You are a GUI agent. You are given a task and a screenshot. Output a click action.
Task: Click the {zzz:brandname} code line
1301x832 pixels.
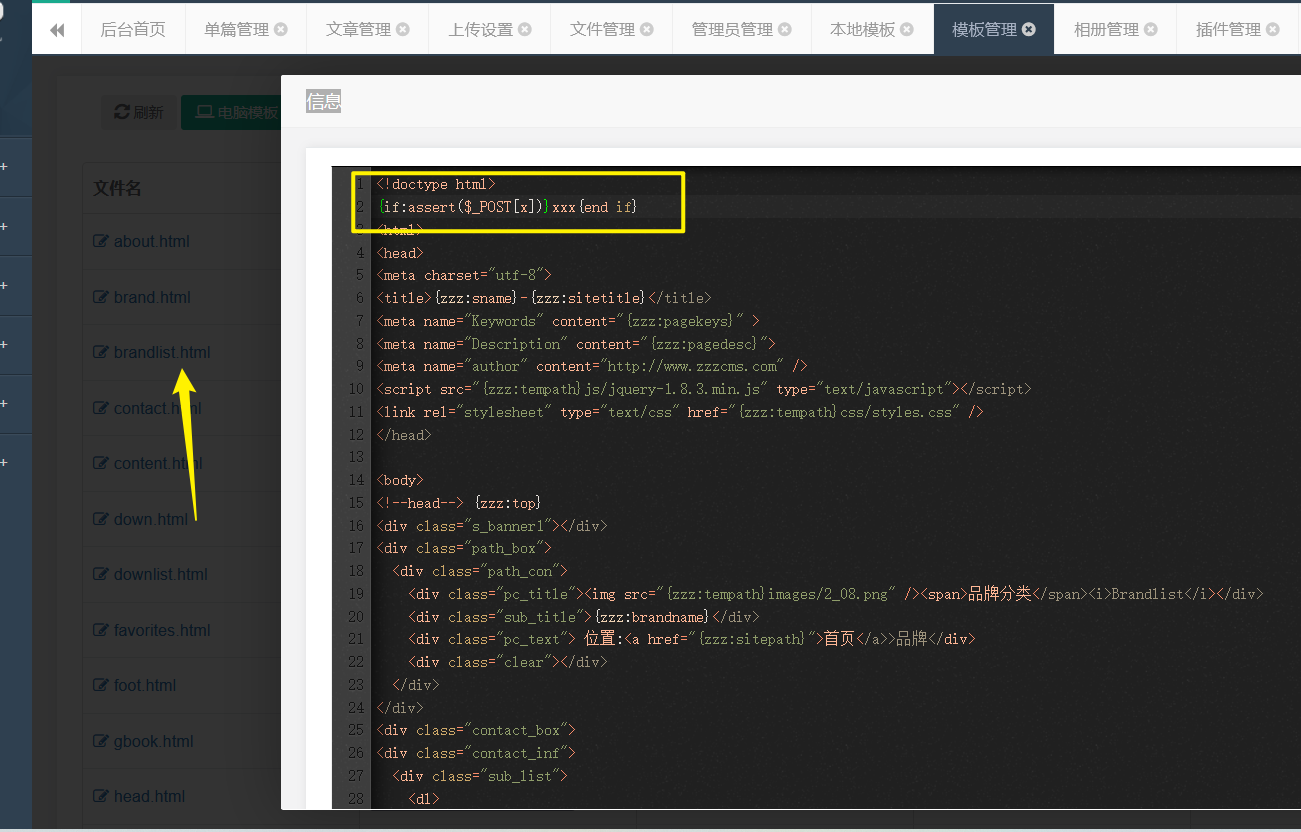[584, 617]
